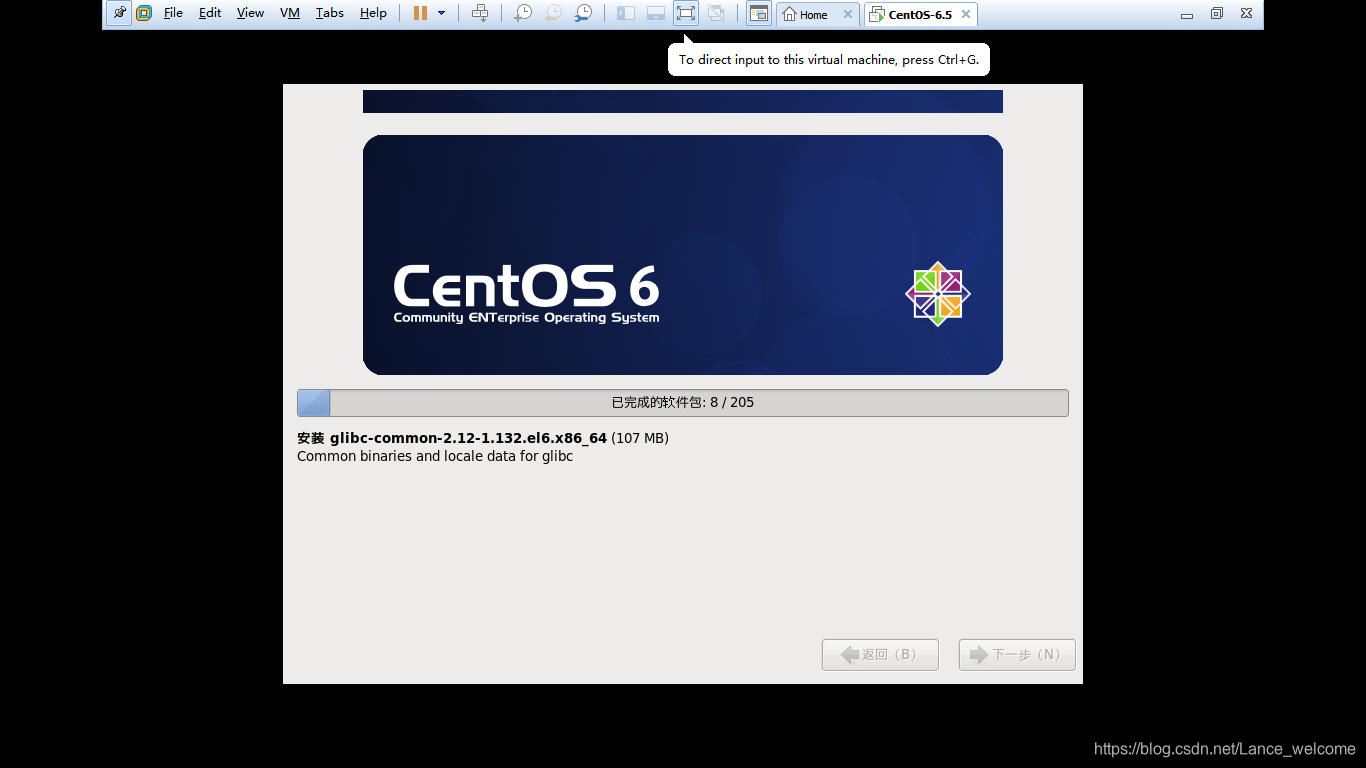Pause the virtual machine with the orange icon

(x=421, y=14)
